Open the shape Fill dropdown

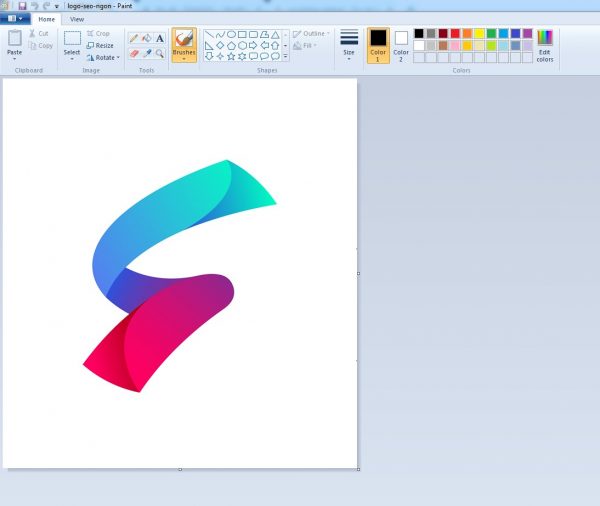click(x=305, y=46)
